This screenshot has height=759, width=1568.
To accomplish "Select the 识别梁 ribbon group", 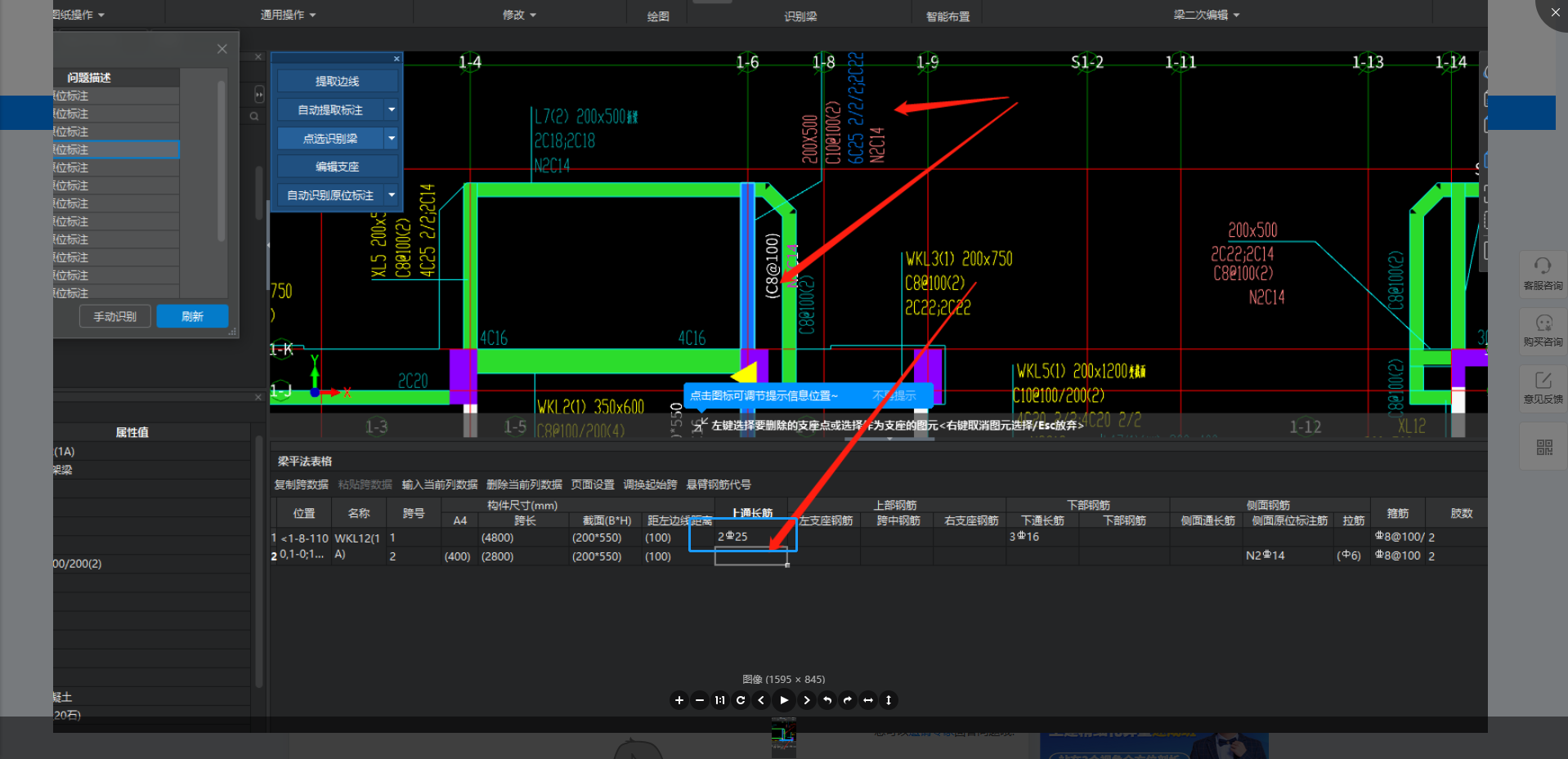I will coord(800,16).
